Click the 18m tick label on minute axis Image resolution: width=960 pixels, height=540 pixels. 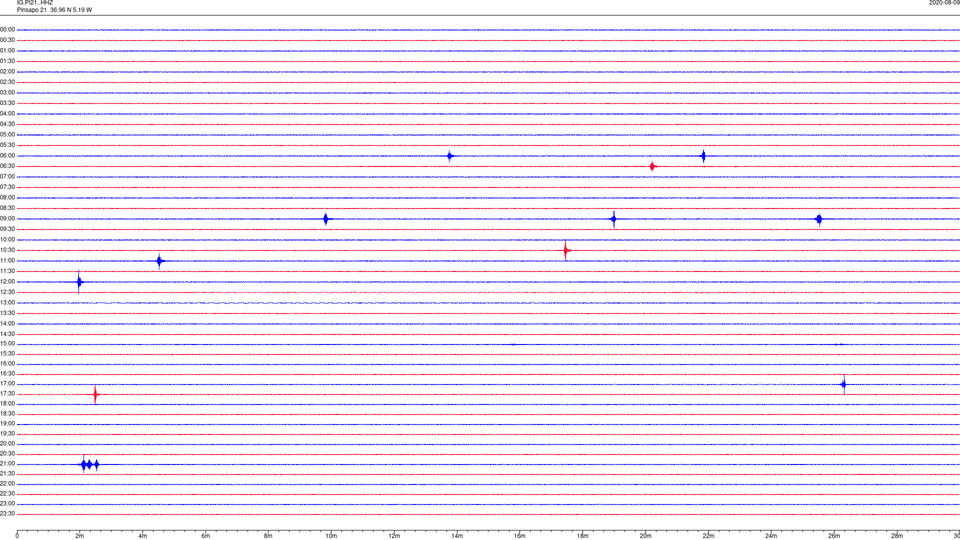coord(582,536)
